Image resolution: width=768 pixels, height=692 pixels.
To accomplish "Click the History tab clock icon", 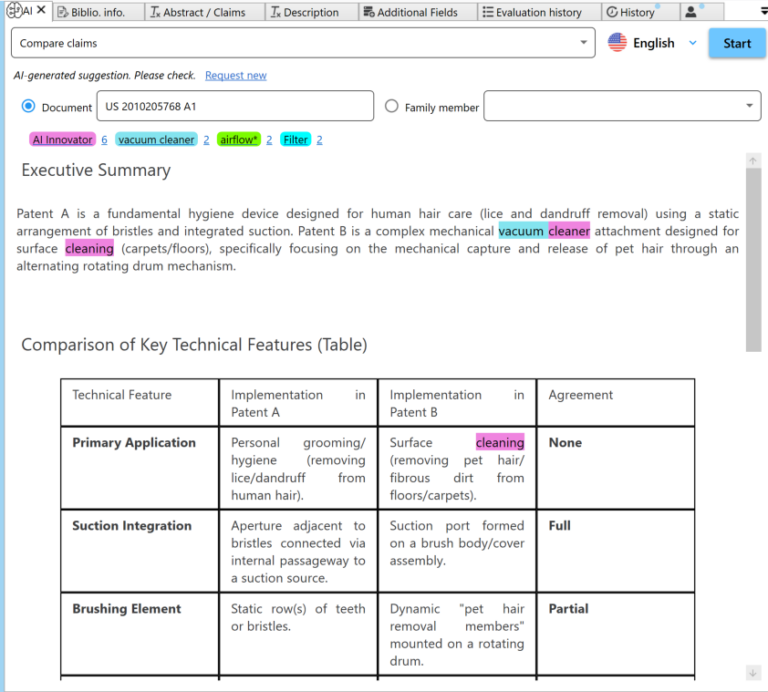I will tap(612, 12).
